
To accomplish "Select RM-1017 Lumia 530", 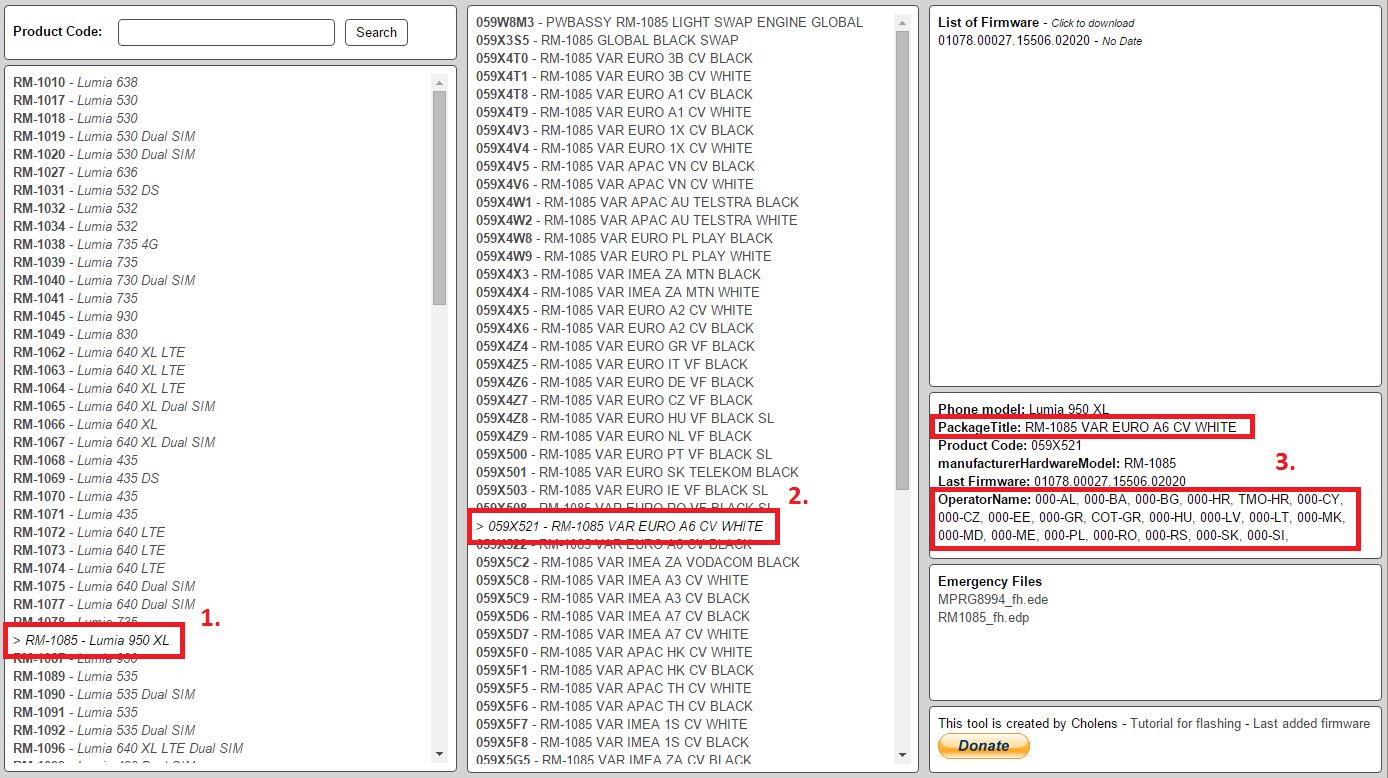I will (x=76, y=100).
